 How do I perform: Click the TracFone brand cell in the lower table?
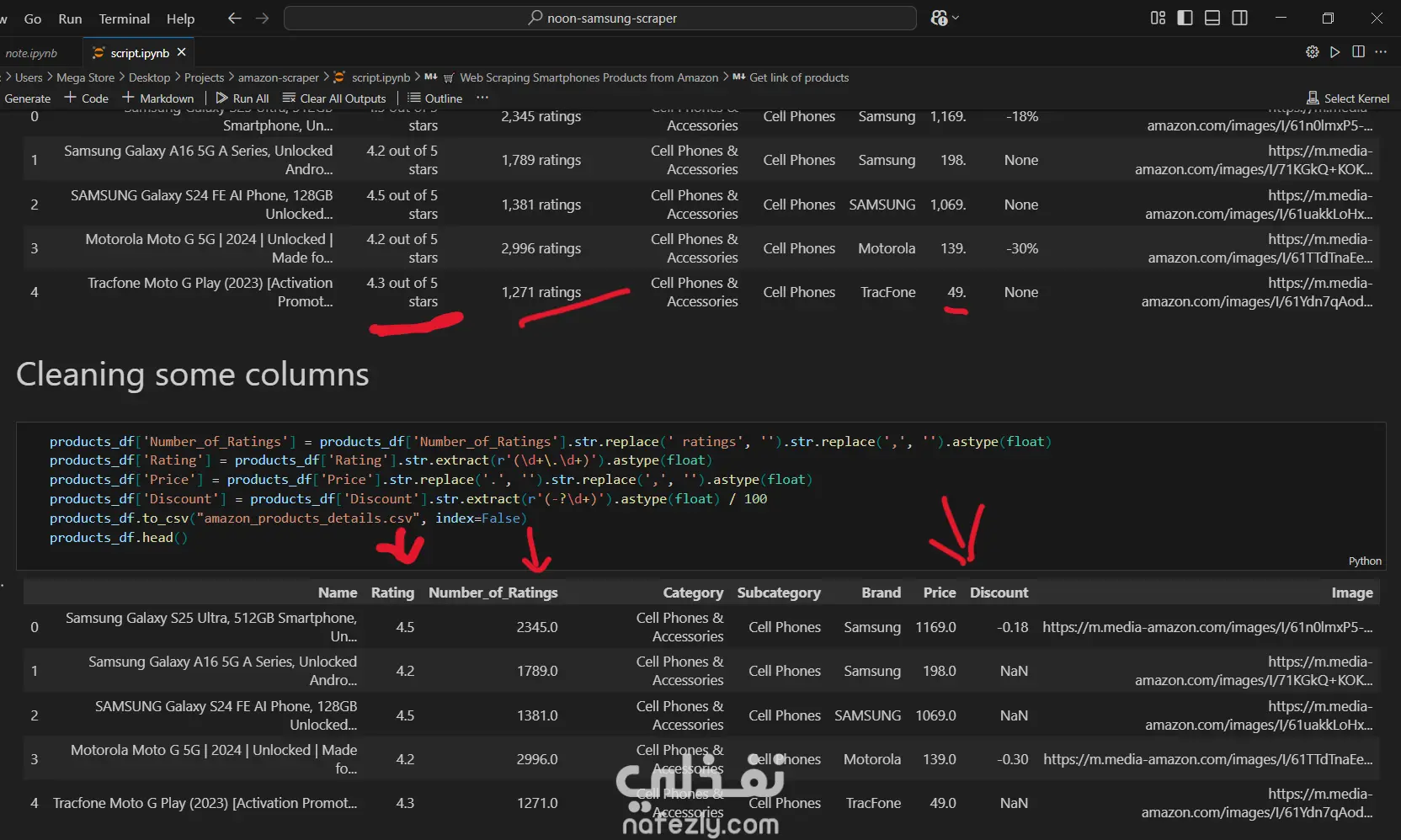tap(873, 803)
